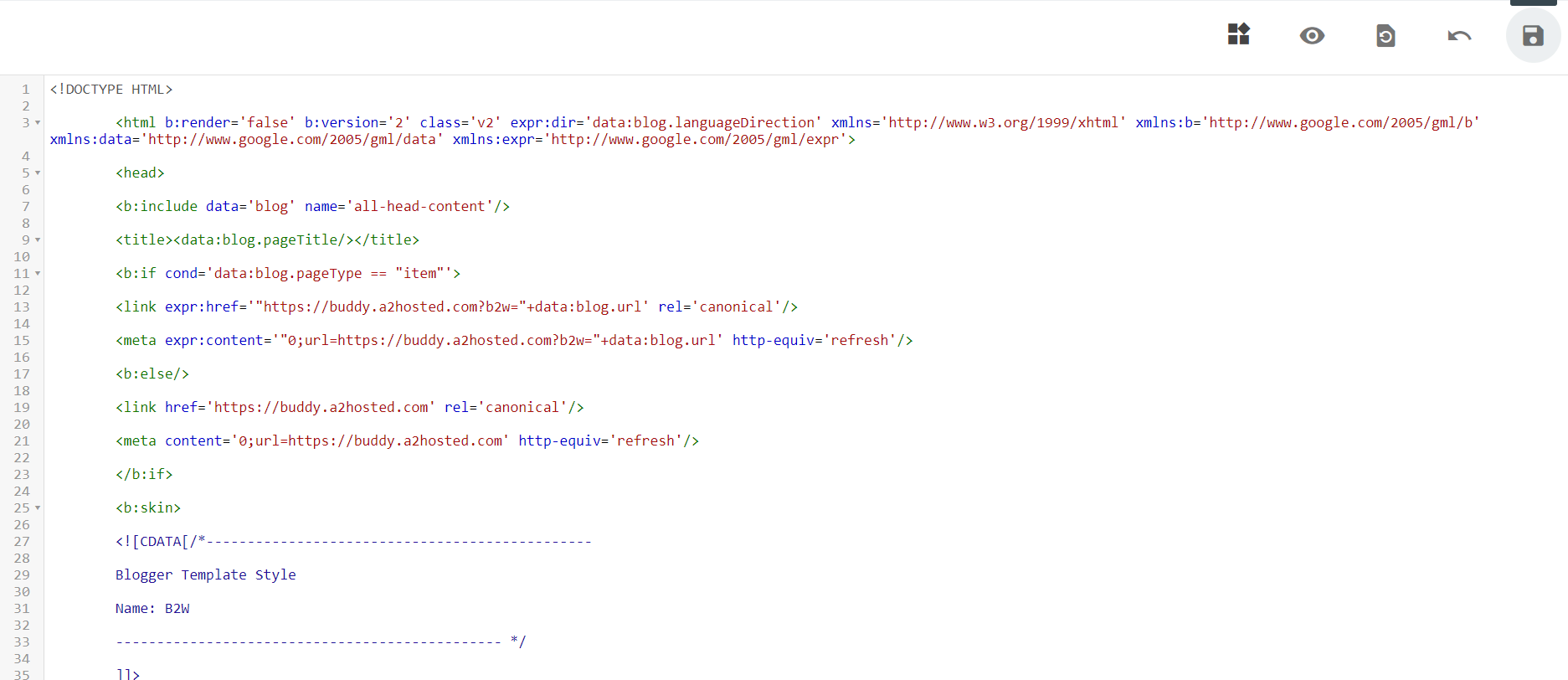Click the closing b:if tag

[144, 474]
